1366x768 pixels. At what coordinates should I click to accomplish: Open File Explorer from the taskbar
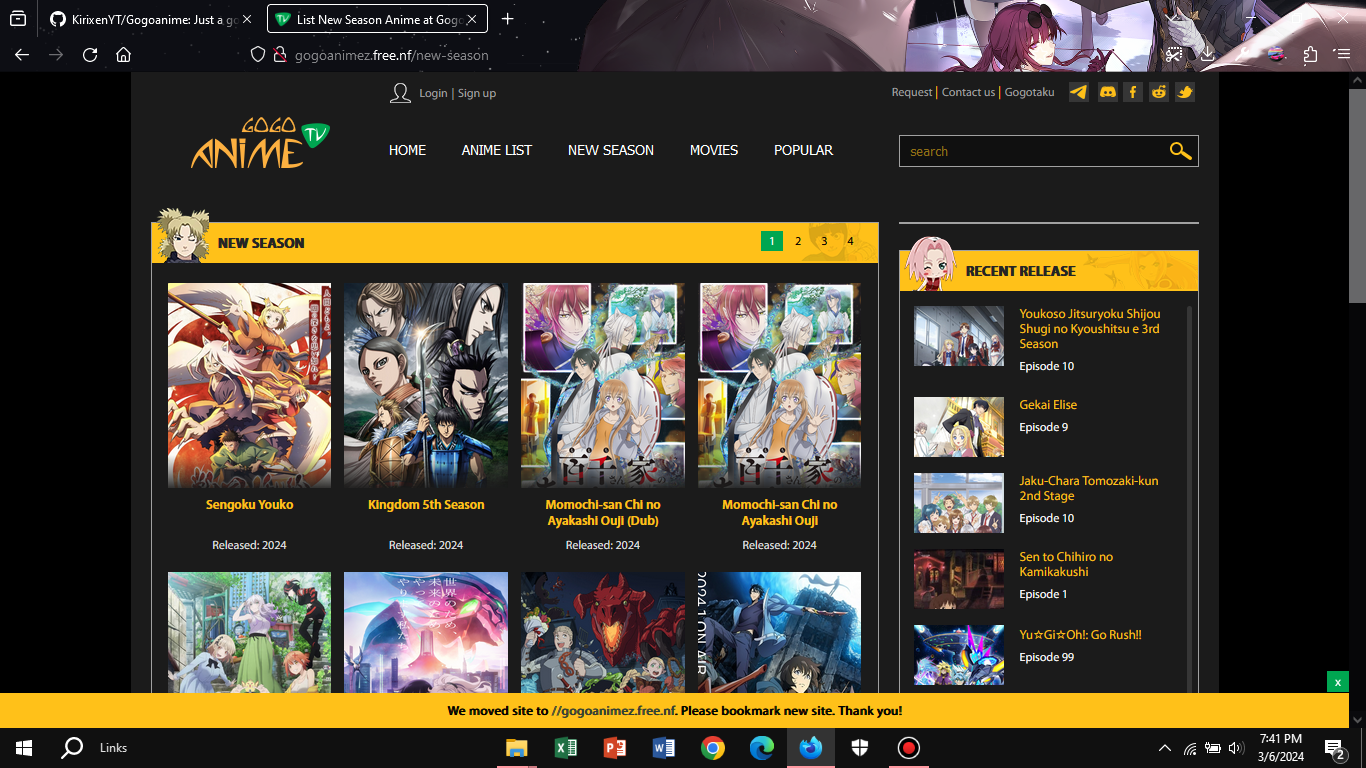(x=517, y=748)
